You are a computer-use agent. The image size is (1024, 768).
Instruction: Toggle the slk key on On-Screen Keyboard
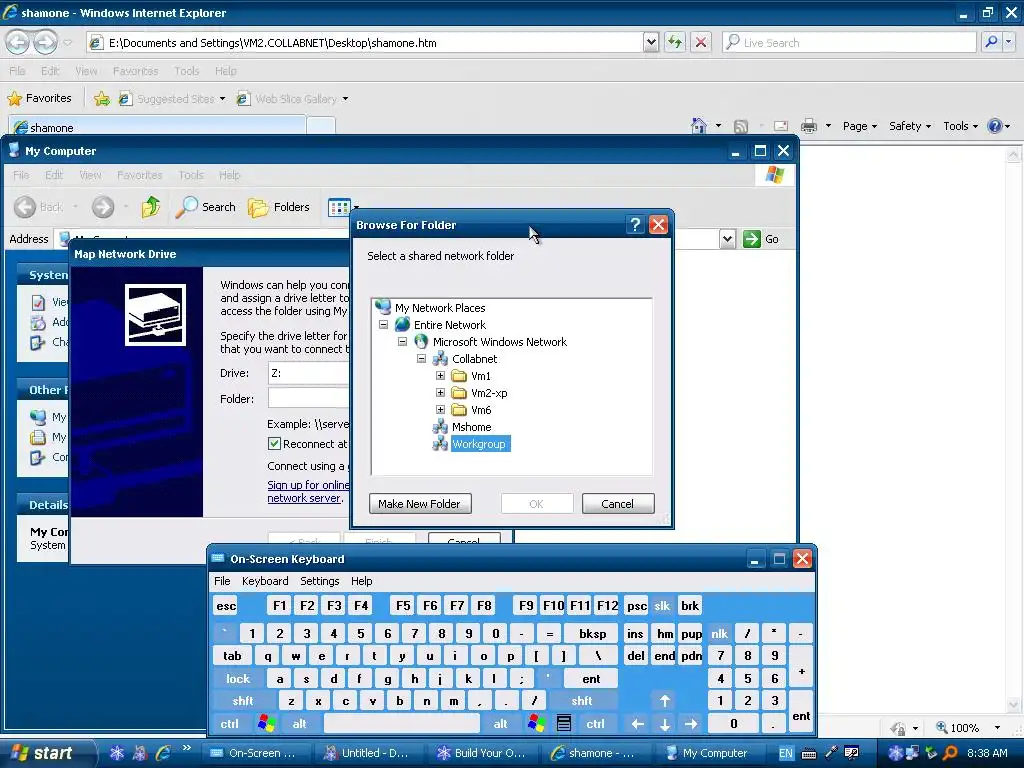click(x=662, y=605)
